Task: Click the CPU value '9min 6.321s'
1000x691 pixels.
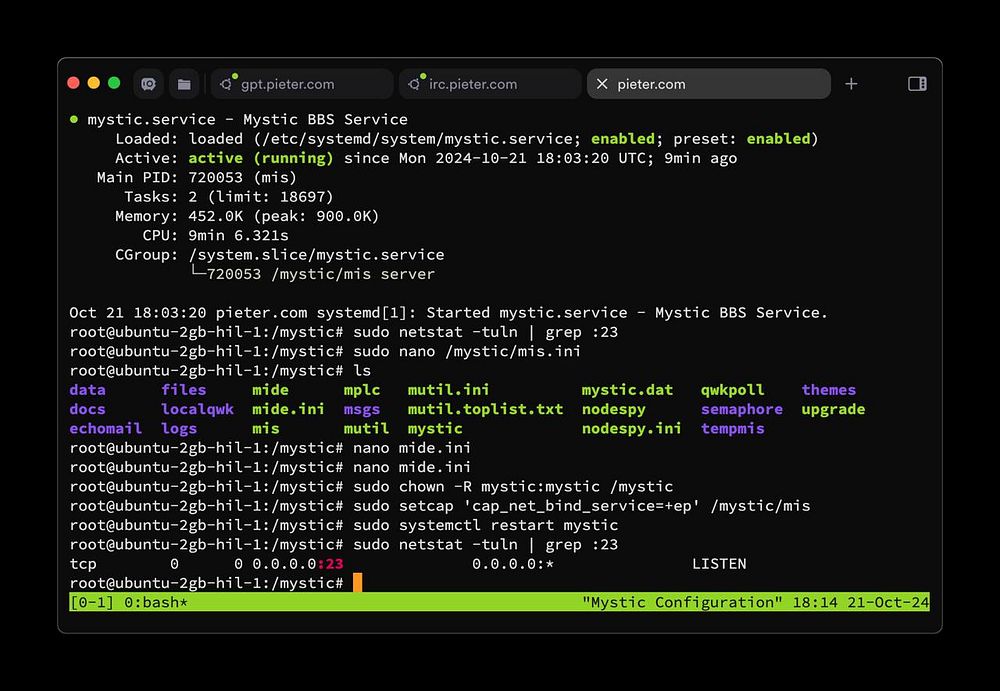Action: [x=238, y=235]
